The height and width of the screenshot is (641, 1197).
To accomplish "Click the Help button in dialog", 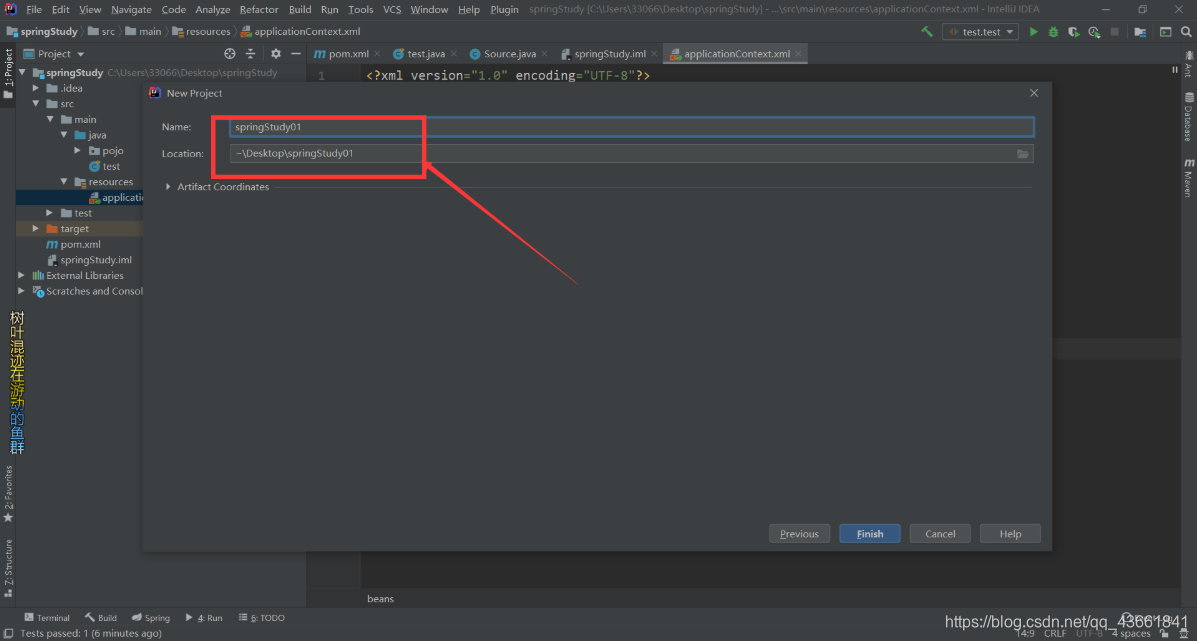I will pos(1010,533).
